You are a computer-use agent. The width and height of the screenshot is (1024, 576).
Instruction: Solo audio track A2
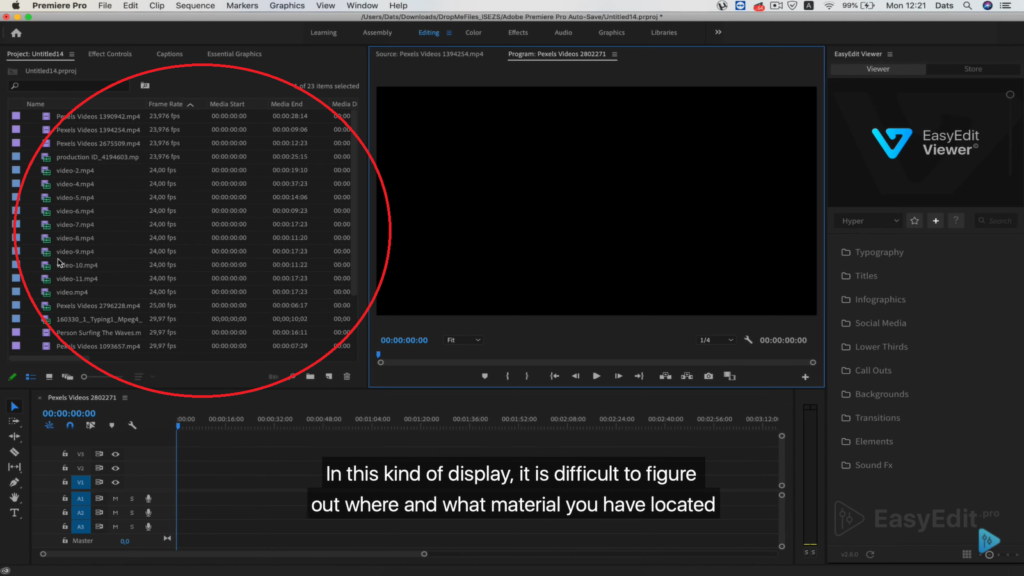pyautogui.click(x=132, y=513)
